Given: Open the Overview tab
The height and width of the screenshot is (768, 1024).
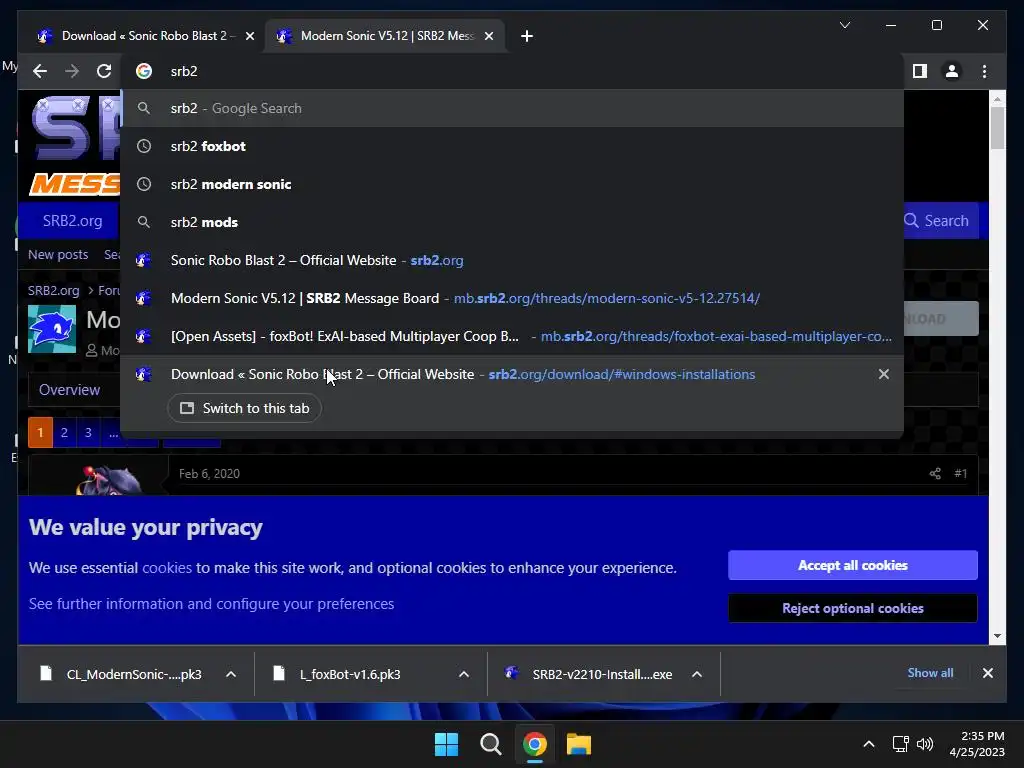Looking at the screenshot, I should tap(69, 390).
